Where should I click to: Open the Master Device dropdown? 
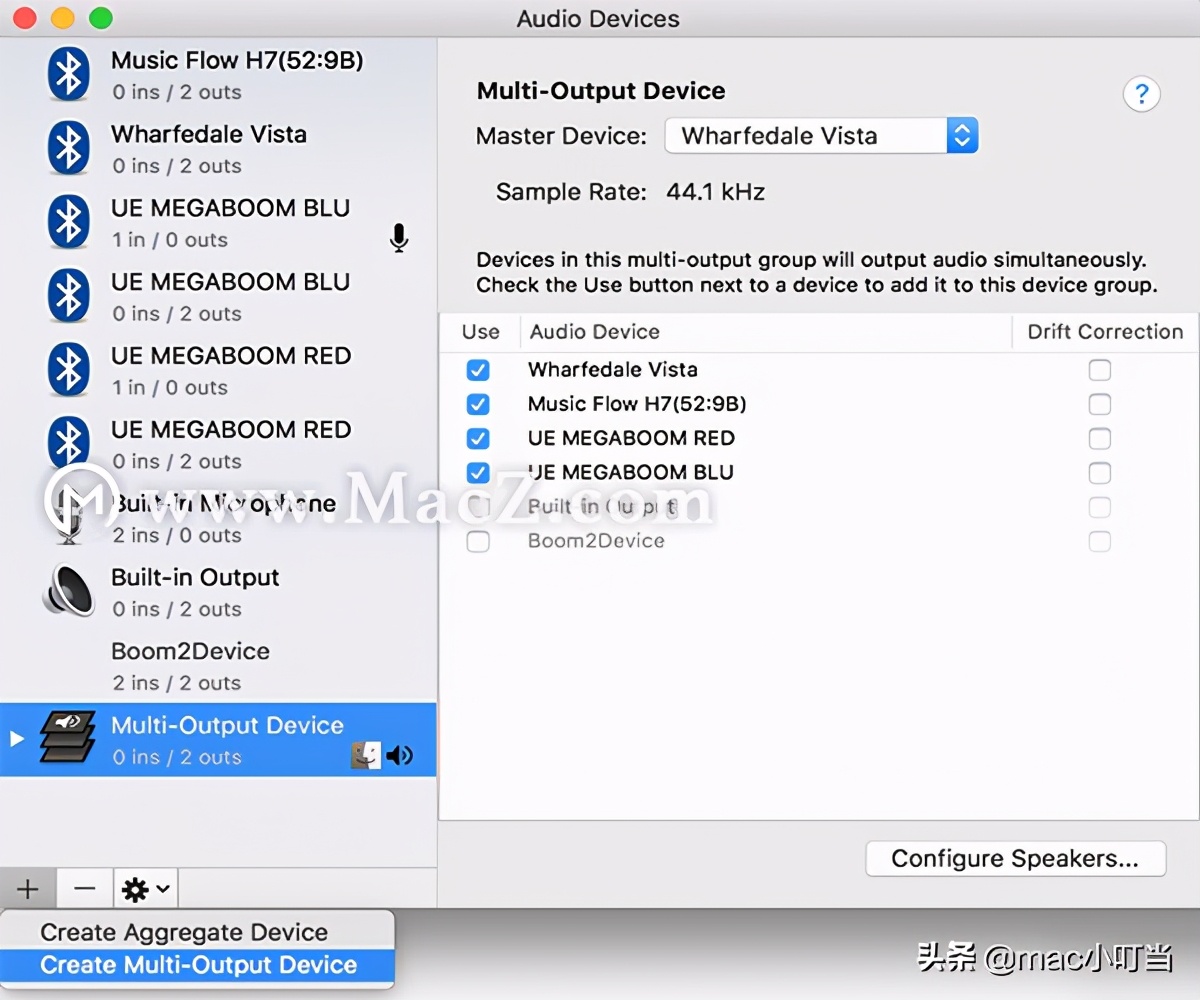(821, 136)
